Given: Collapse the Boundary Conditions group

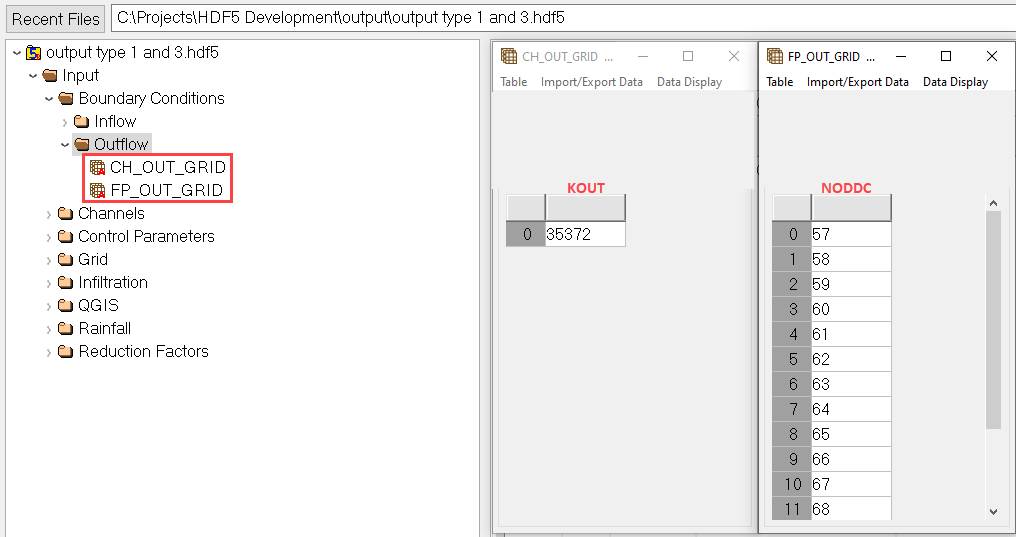Looking at the screenshot, I should pos(48,99).
